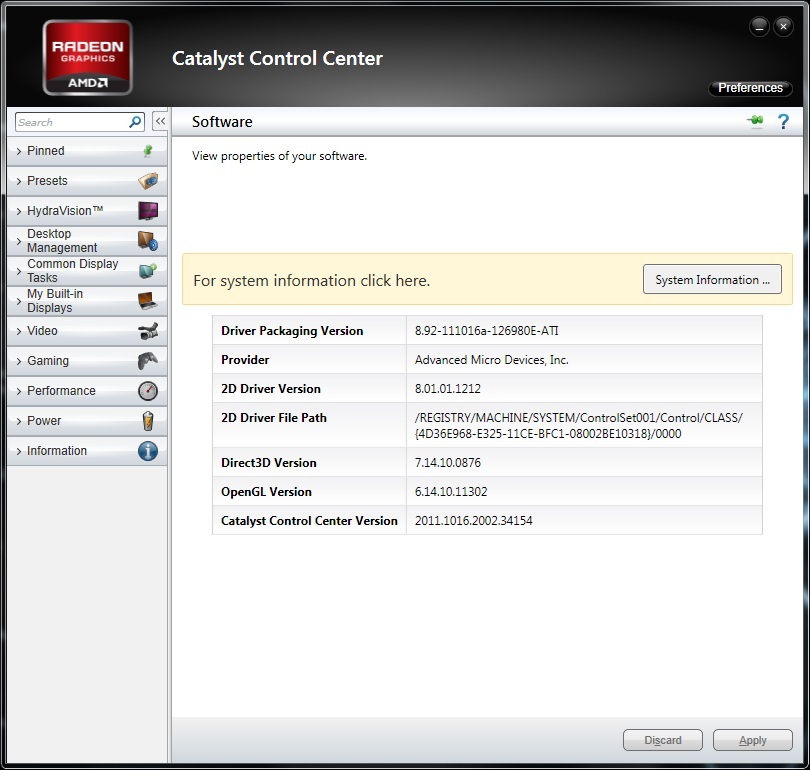The width and height of the screenshot is (810, 770).
Task: Open help with the question mark icon
Action: click(783, 121)
